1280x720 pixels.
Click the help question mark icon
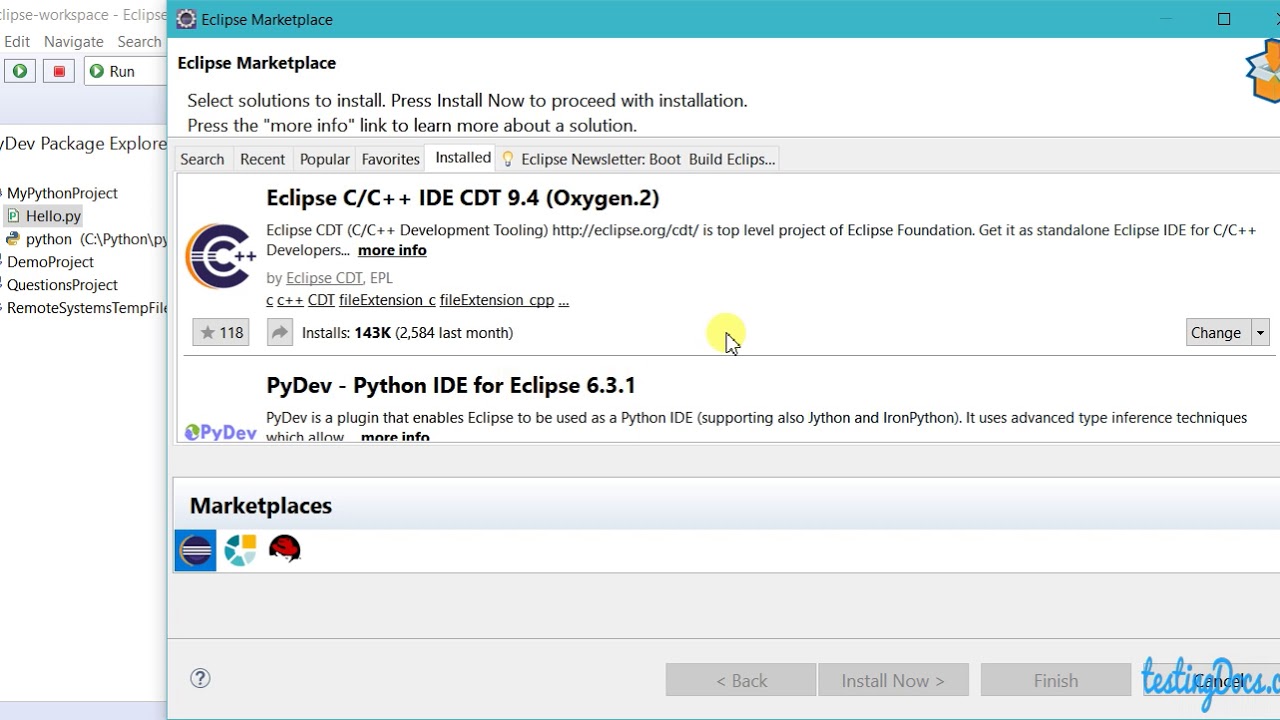(200, 678)
